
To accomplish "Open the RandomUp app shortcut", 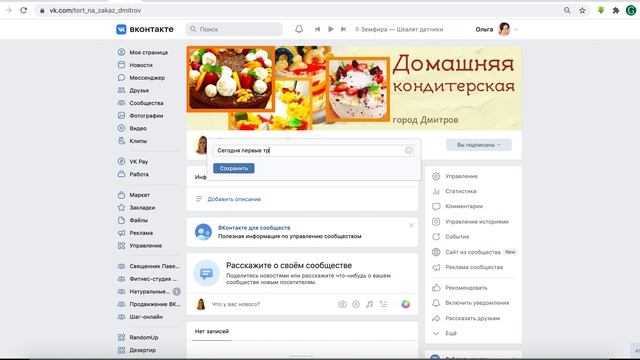I will (144, 337).
